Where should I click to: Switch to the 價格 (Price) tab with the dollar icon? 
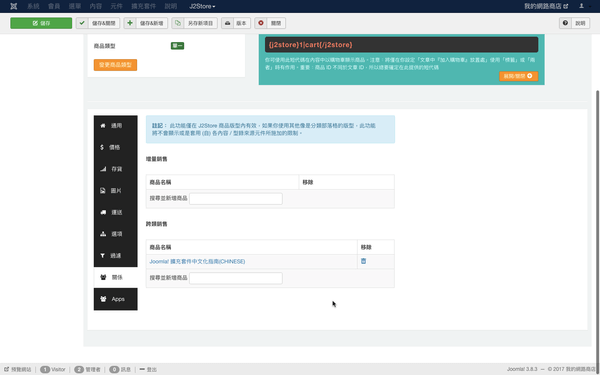[x=116, y=147]
